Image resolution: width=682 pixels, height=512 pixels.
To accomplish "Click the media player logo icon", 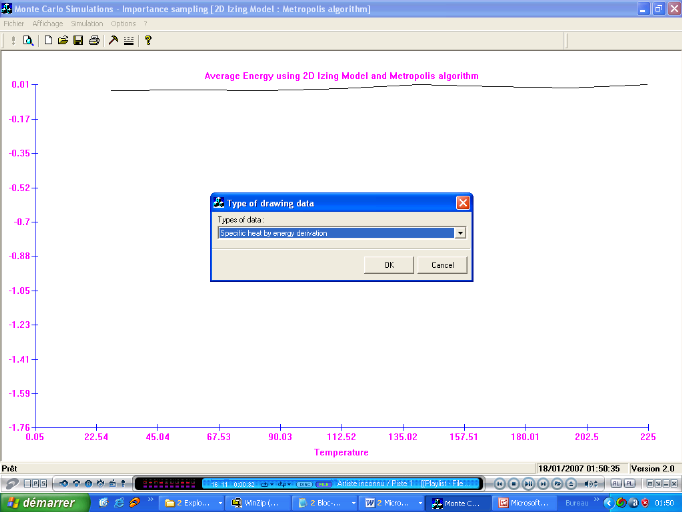I will click(x=11, y=484).
